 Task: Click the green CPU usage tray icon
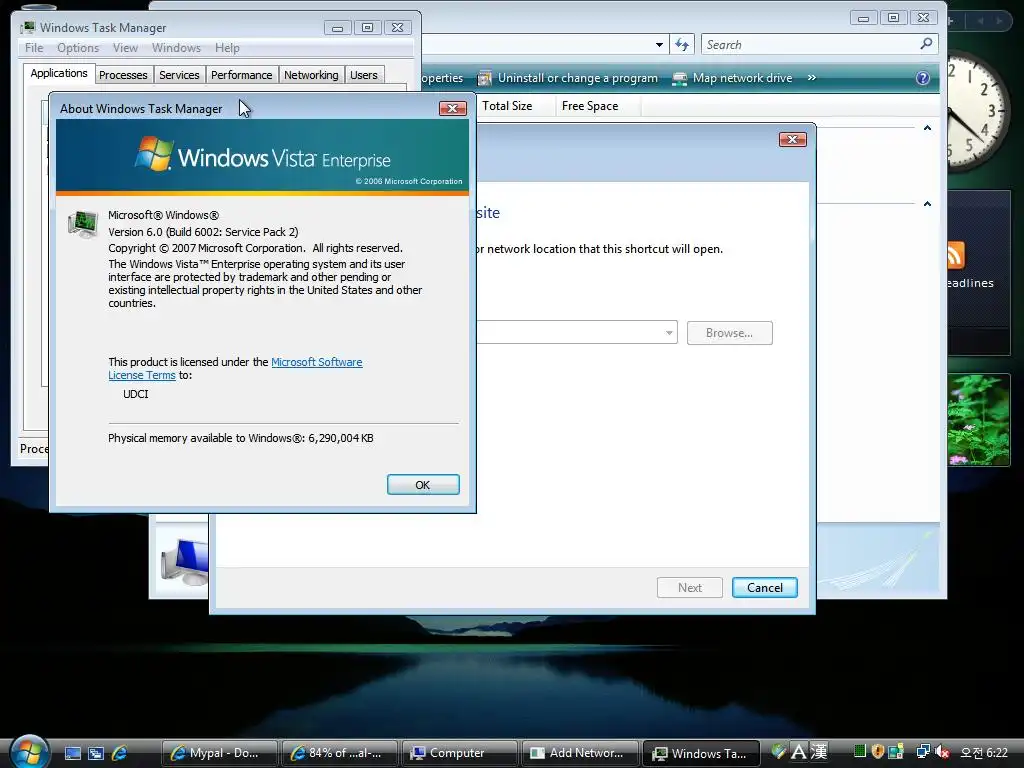860,752
